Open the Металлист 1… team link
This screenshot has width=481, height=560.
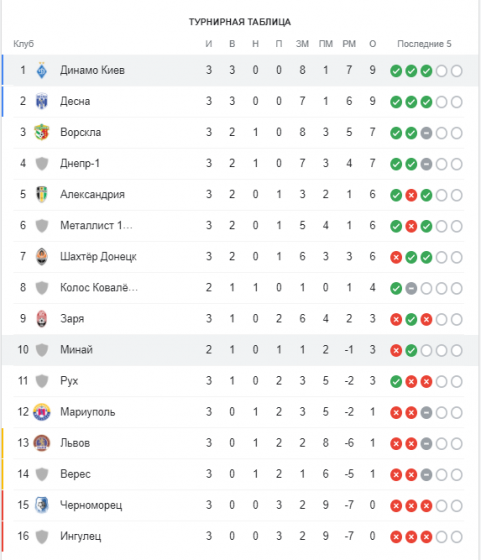[96, 225]
